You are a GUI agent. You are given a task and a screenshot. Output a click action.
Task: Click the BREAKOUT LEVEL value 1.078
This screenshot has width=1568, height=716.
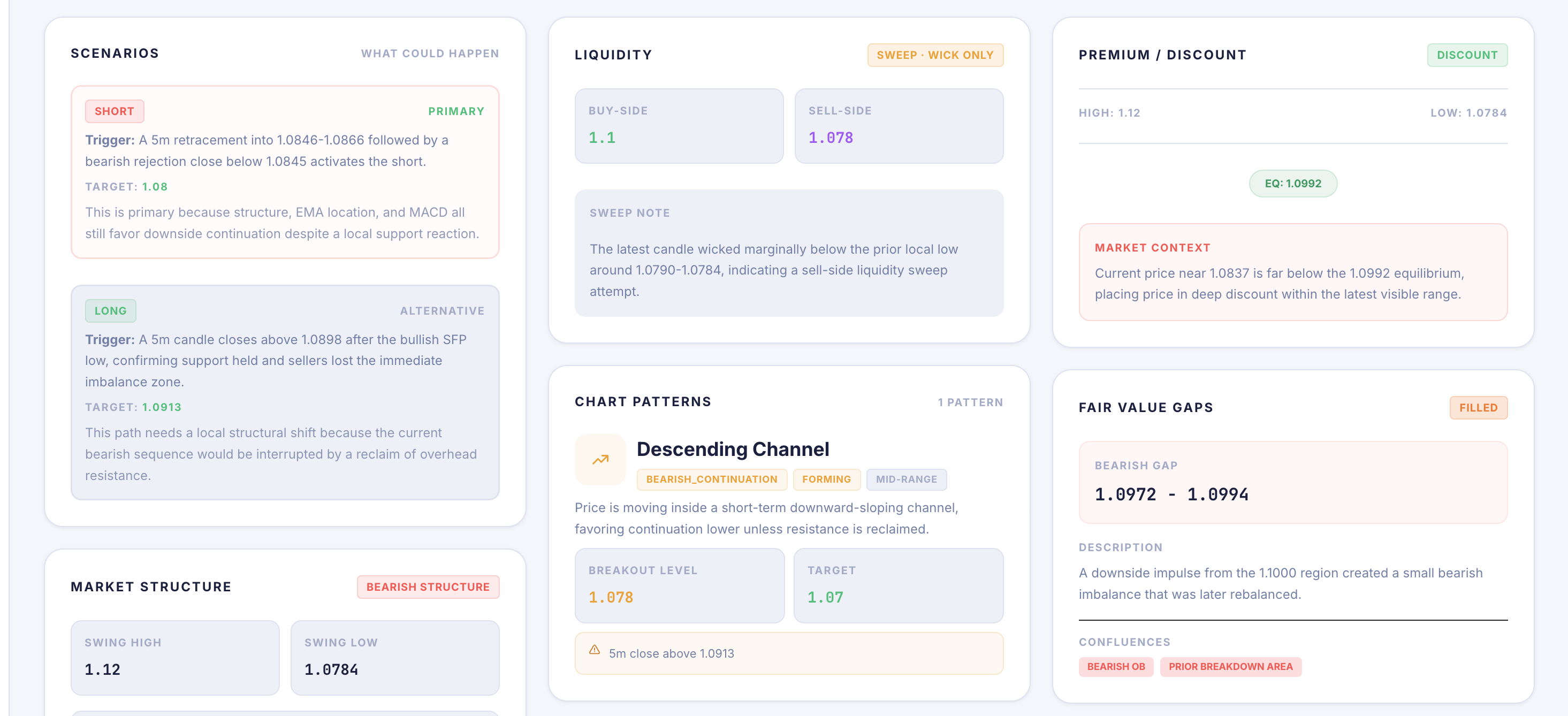[x=611, y=597]
